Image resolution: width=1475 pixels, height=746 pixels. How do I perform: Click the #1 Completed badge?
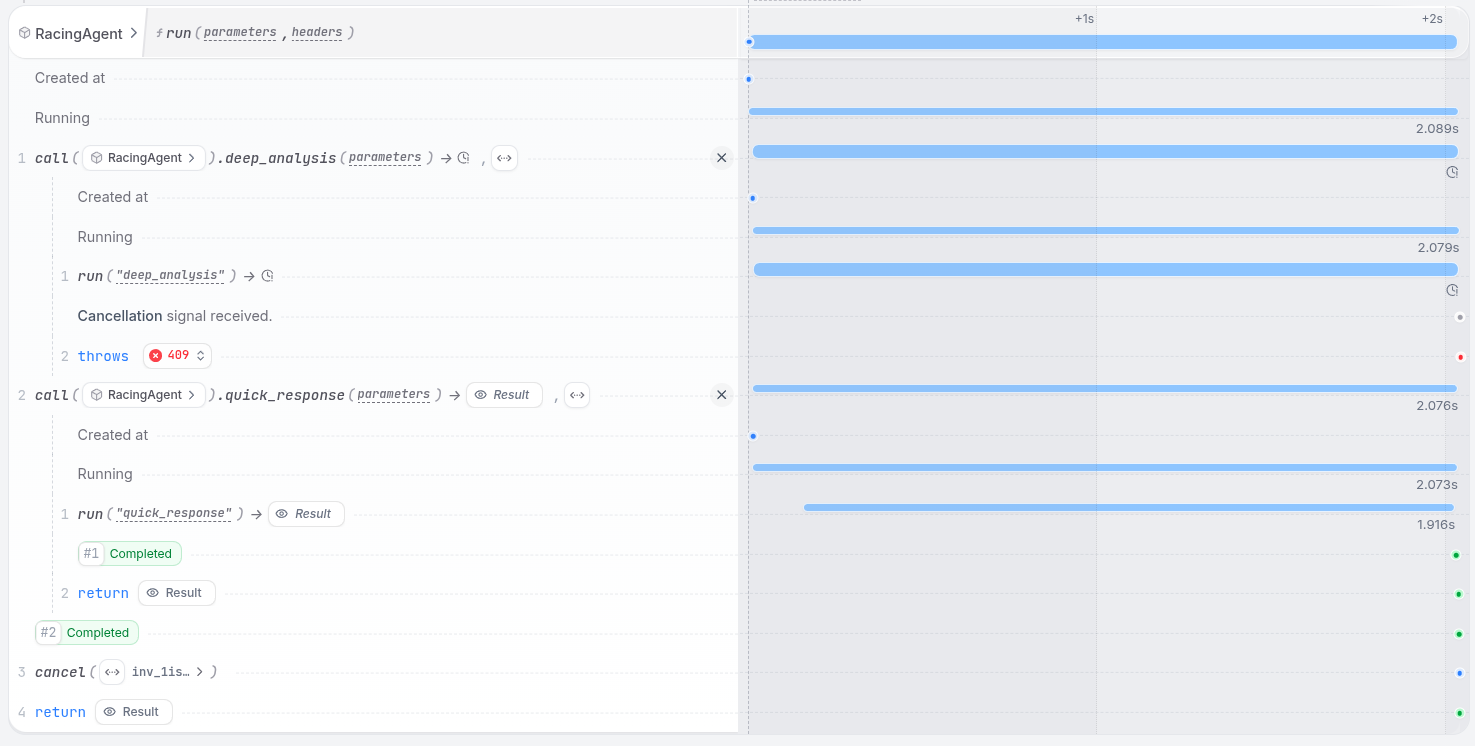tap(130, 554)
